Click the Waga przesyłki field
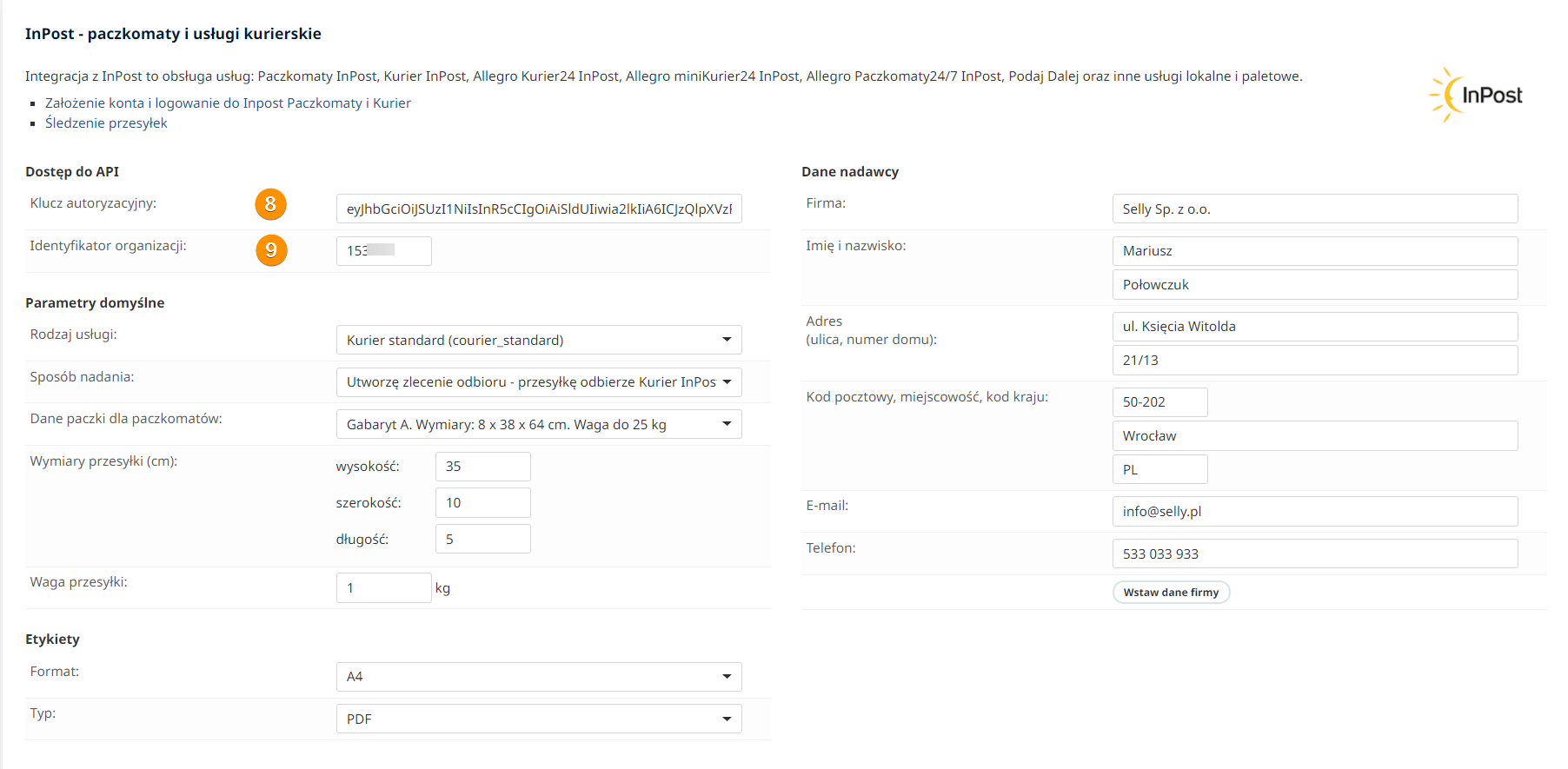1568x769 pixels. 383,588
